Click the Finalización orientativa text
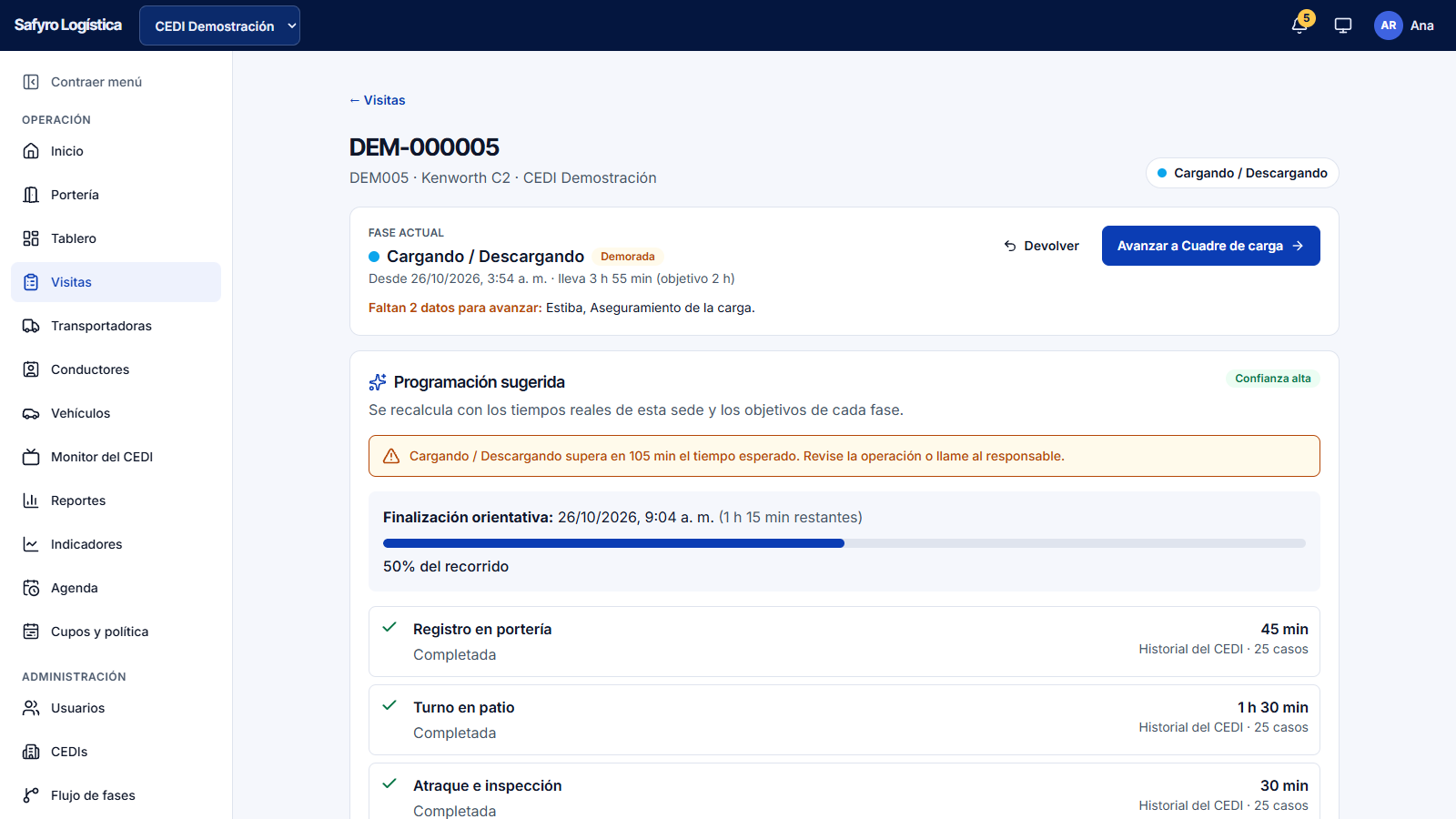Viewport: 1456px width, 819px height. (468, 517)
